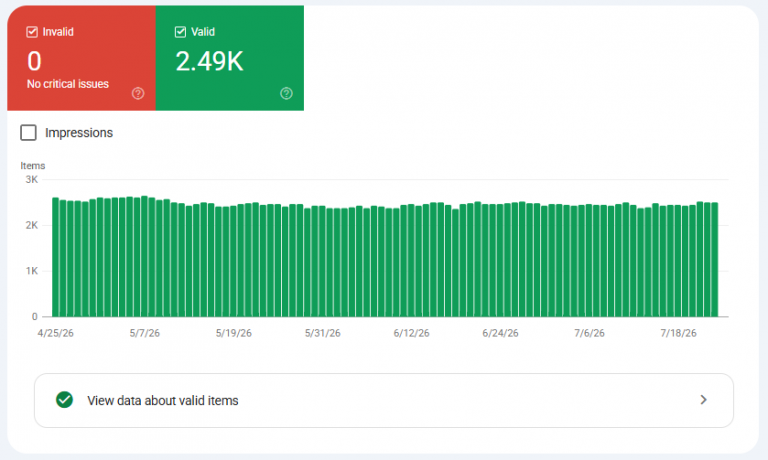The image size is (768, 460).
Task: Click the No critical issues text
Action: point(68,84)
